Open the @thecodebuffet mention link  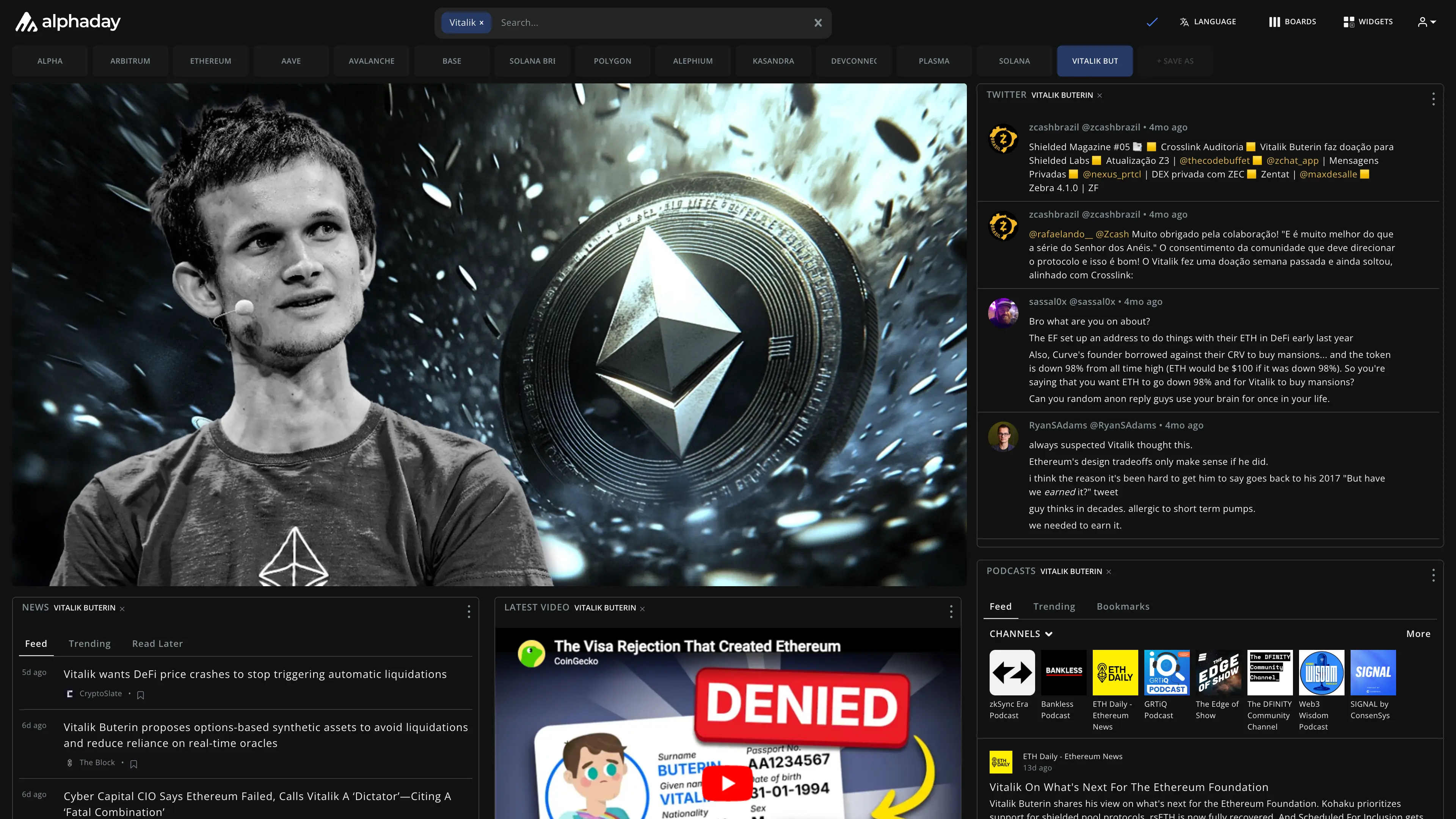click(x=1214, y=160)
